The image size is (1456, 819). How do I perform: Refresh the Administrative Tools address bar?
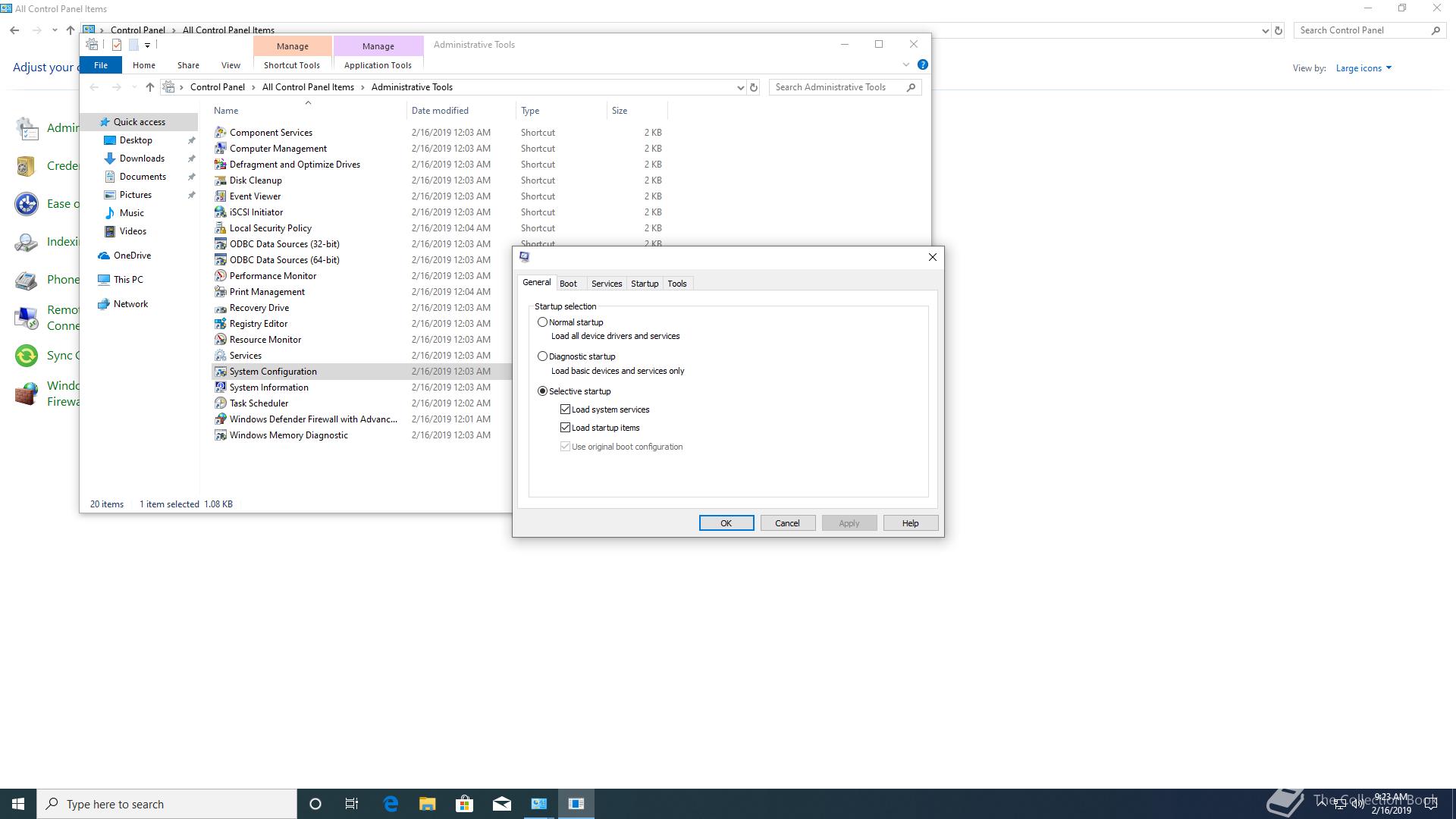click(754, 87)
